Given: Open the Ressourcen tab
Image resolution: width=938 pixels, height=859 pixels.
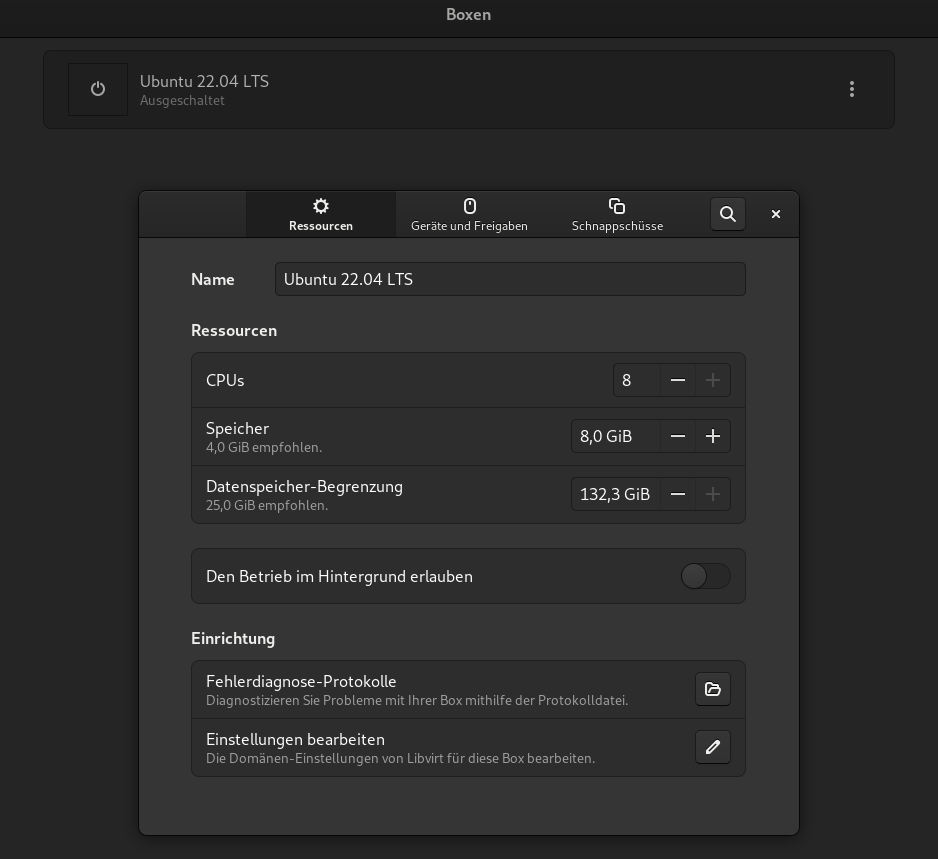Looking at the screenshot, I should [x=321, y=215].
